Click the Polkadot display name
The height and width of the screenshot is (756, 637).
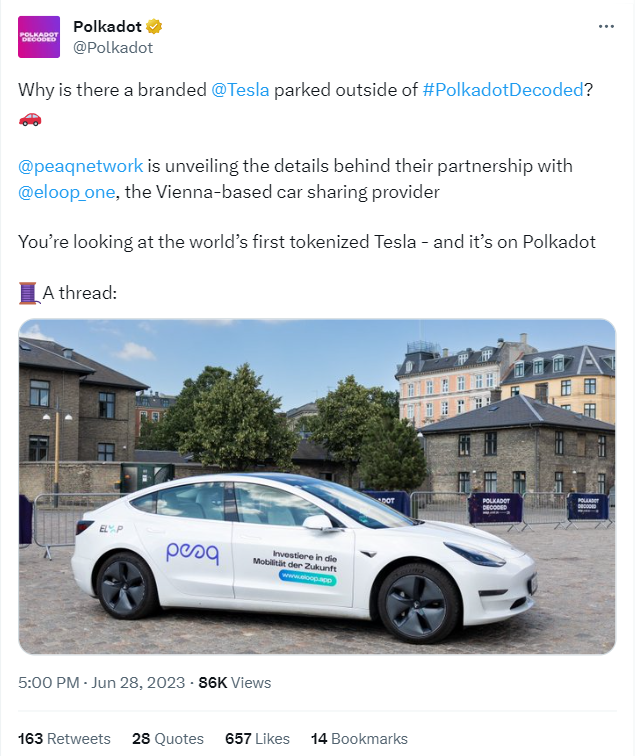pos(107,27)
